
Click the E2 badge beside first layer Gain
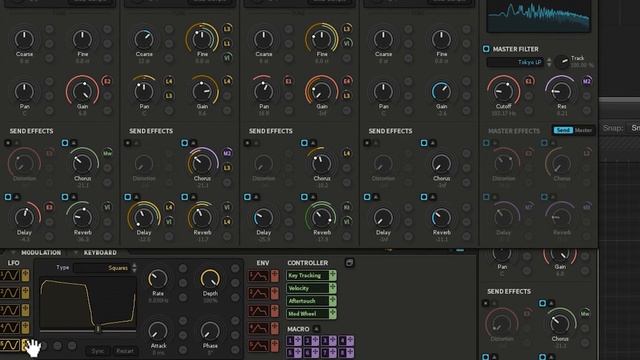point(107,81)
